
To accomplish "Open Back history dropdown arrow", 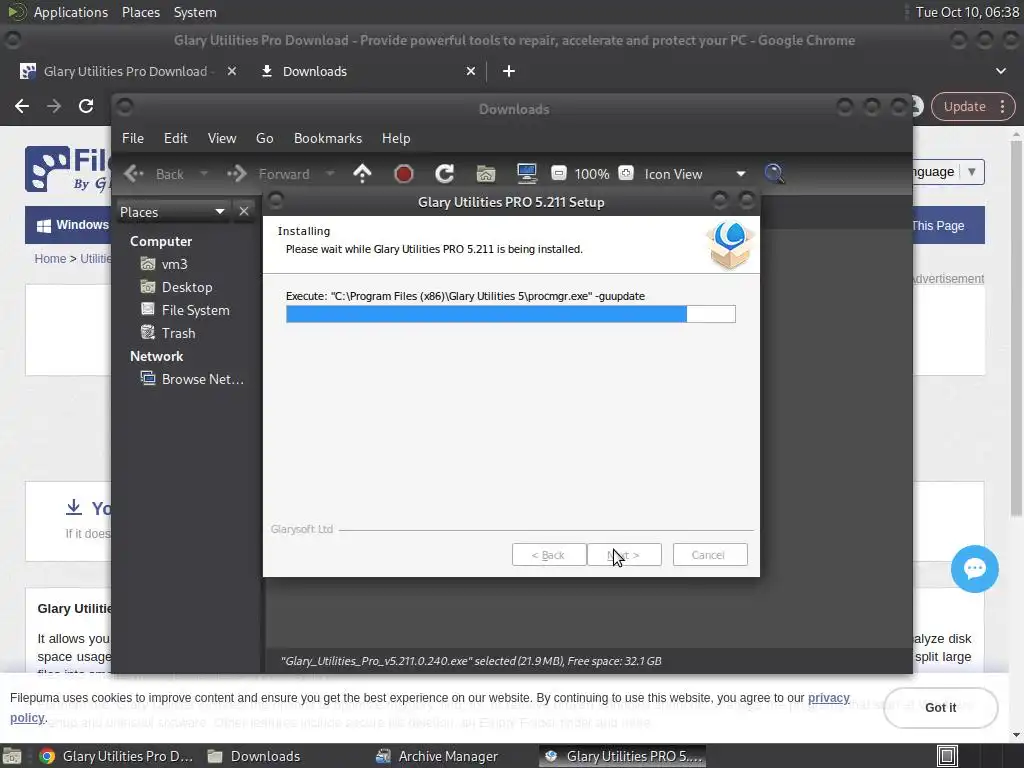I will pos(204,174).
